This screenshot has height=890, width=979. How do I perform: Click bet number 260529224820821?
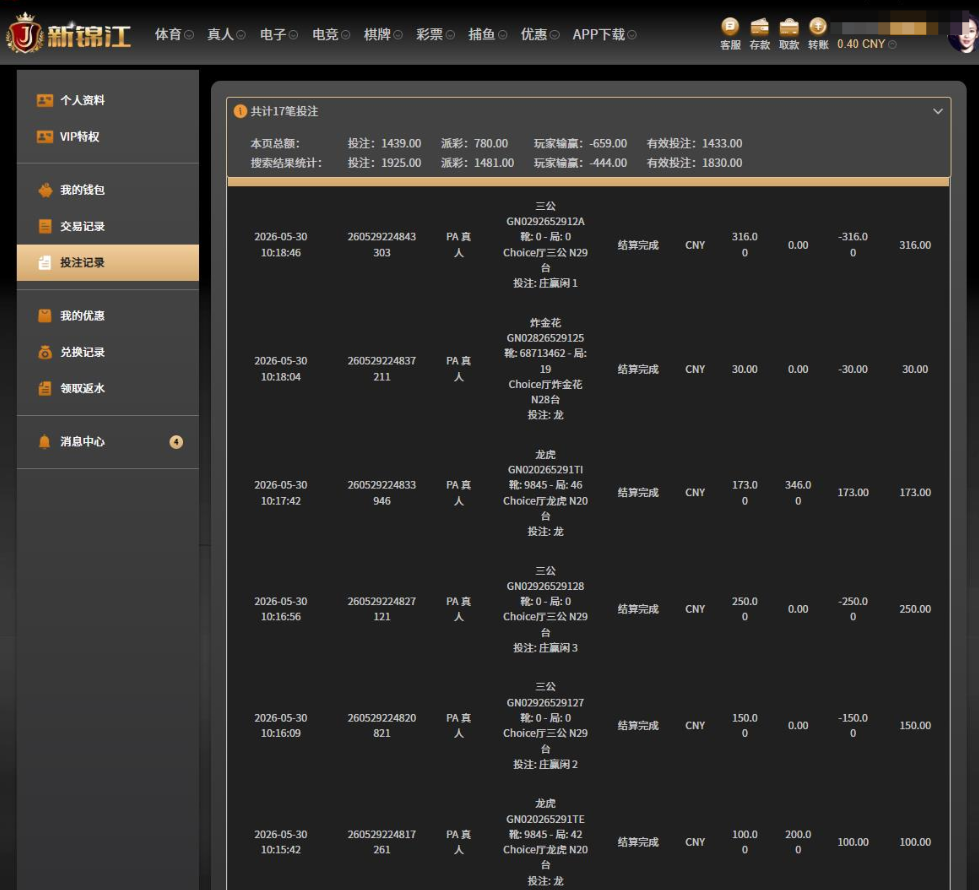click(381, 725)
